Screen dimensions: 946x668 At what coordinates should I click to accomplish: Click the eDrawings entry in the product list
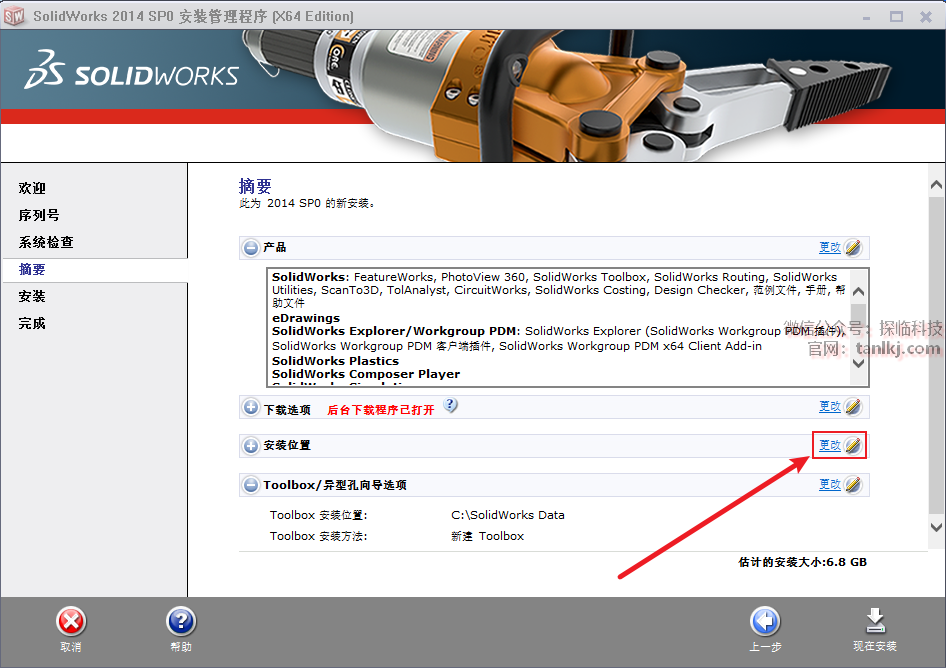pyautogui.click(x=306, y=317)
